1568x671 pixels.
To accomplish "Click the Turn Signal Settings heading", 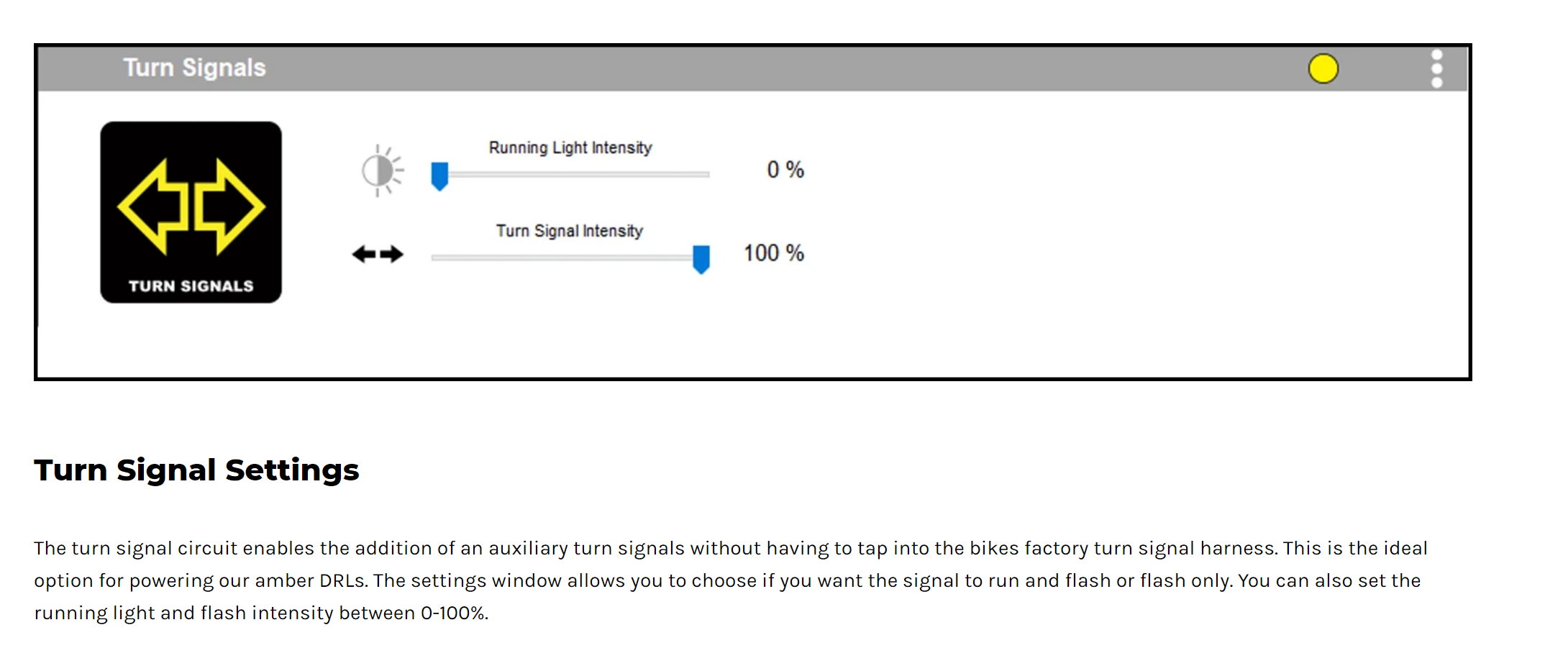I will pyautogui.click(x=196, y=470).
